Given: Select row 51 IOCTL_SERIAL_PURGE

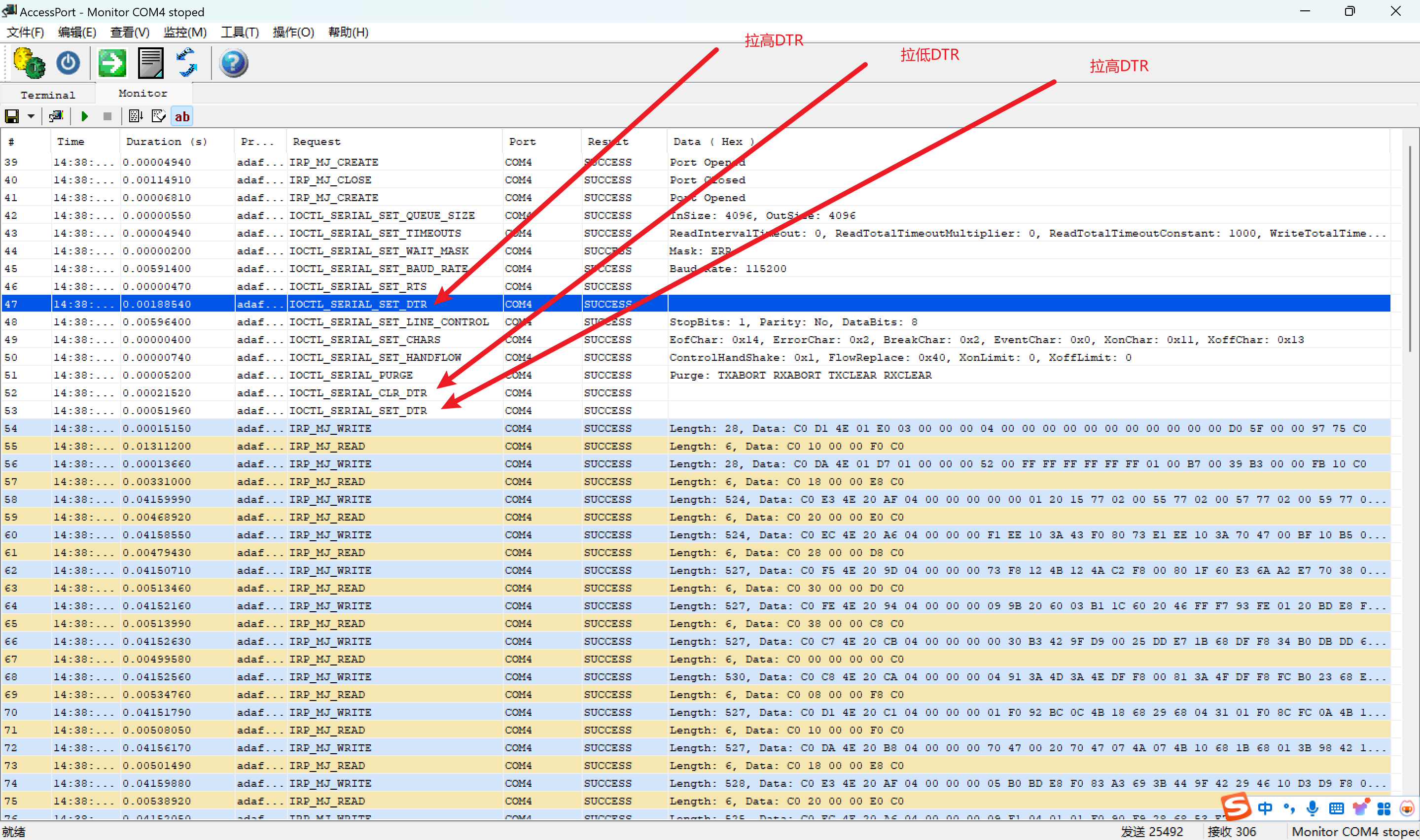Looking at the screenshot, I should tap(696, 375).
